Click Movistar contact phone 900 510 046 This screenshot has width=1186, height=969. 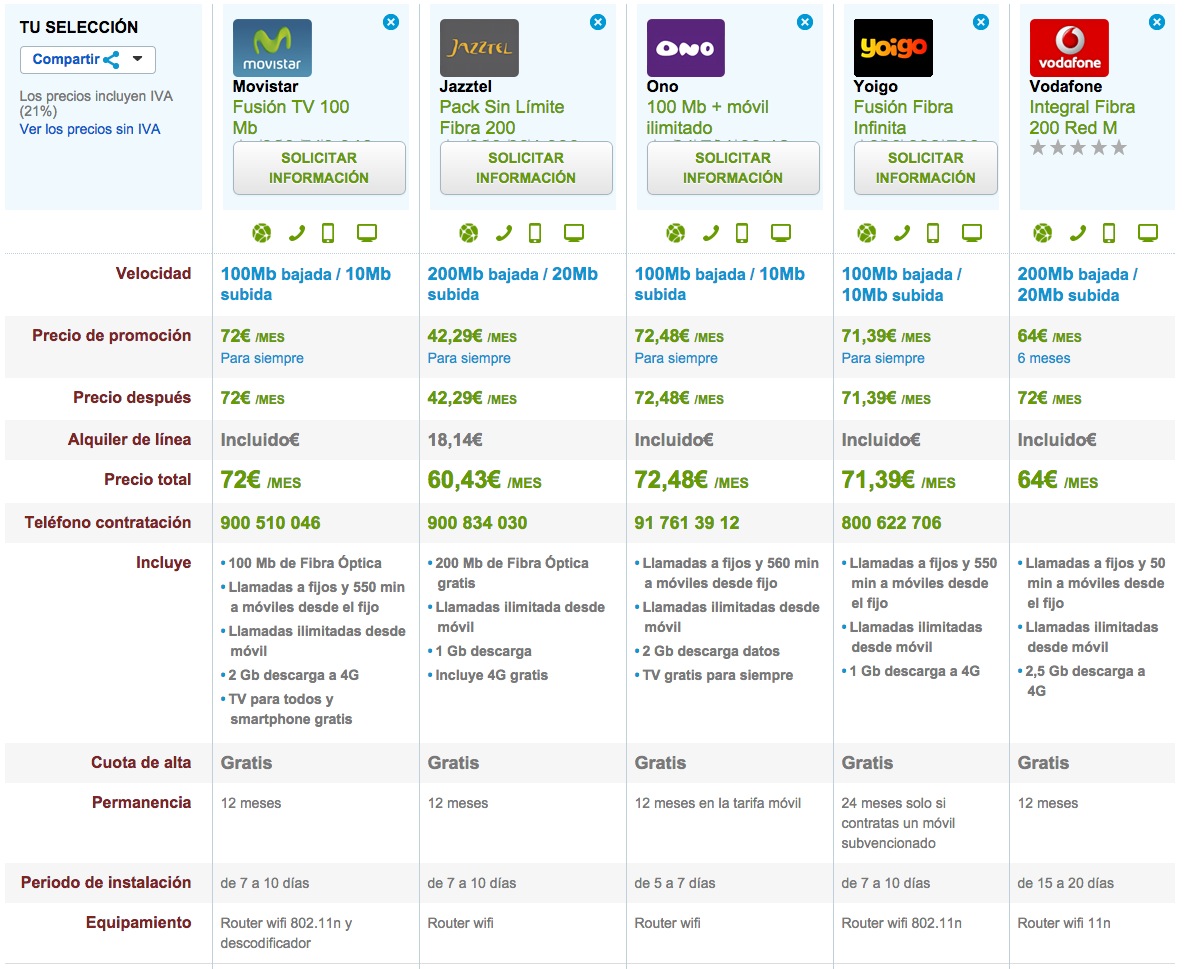(x=271, y=523)
